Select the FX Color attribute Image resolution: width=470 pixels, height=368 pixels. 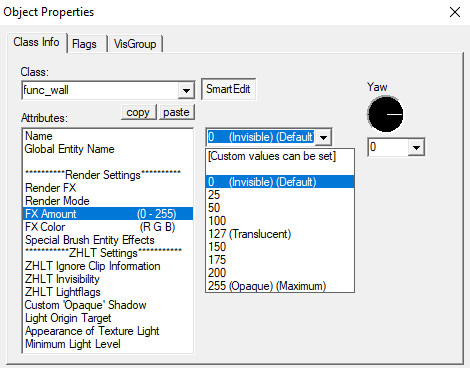108,227
